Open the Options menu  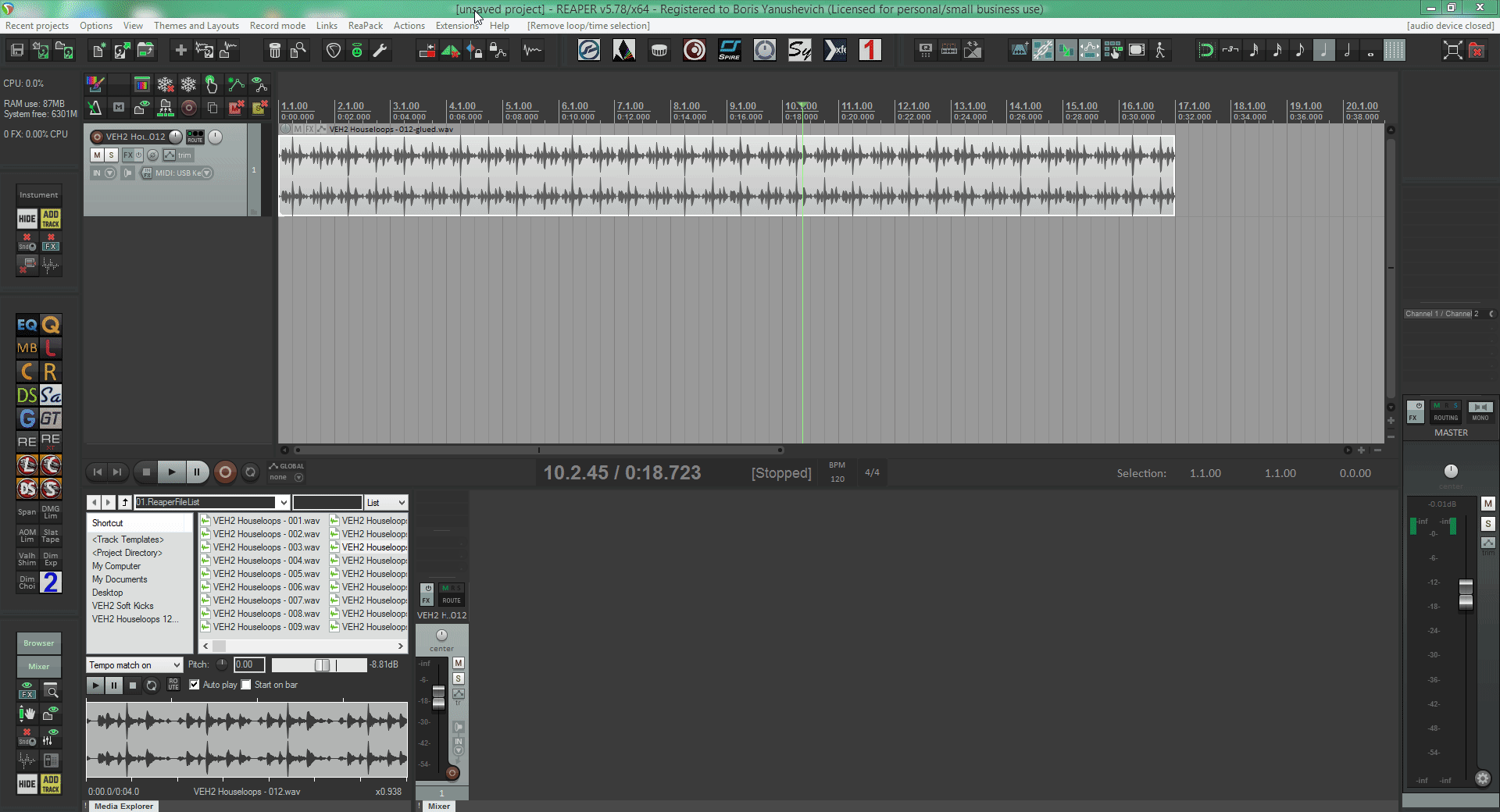point(96,26)
